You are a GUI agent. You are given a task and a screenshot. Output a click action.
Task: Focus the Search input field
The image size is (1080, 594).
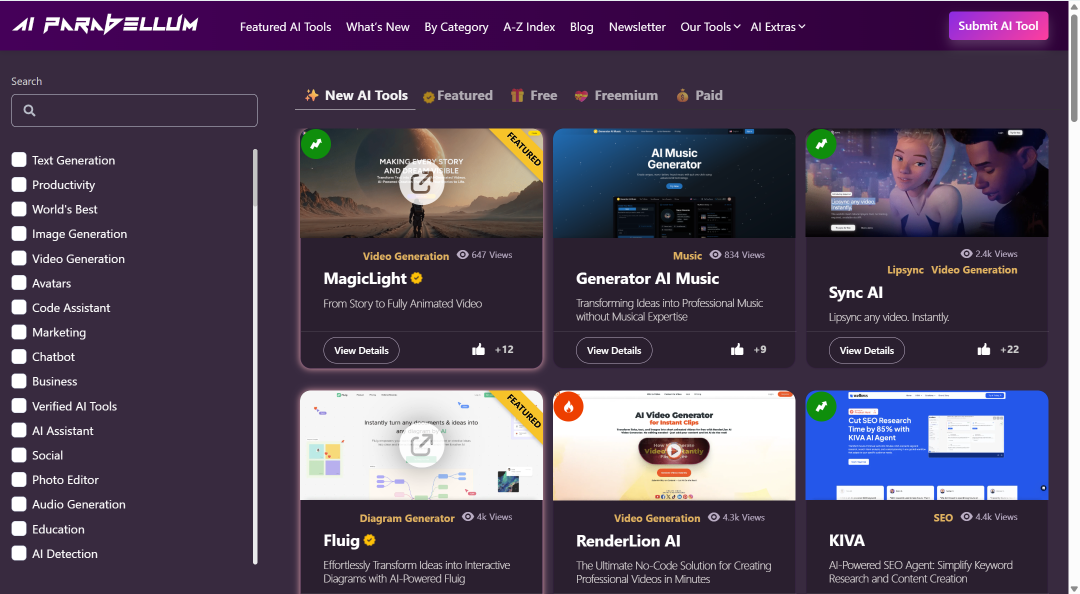click(x=134, y=110)
